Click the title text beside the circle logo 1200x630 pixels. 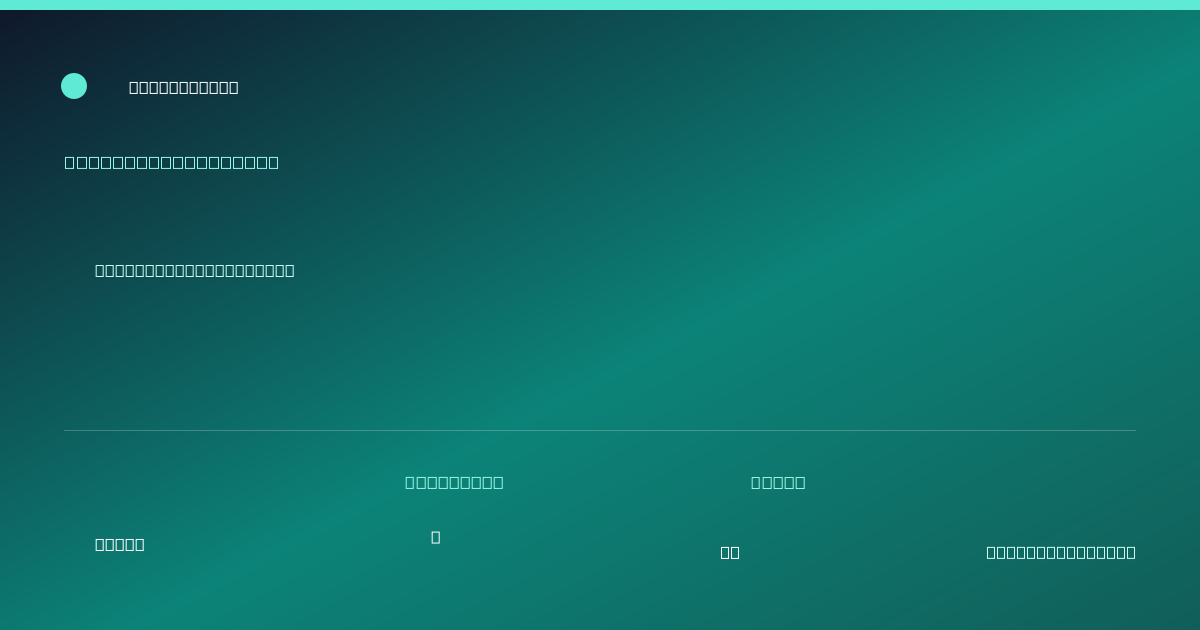click(x=184, y=87)
